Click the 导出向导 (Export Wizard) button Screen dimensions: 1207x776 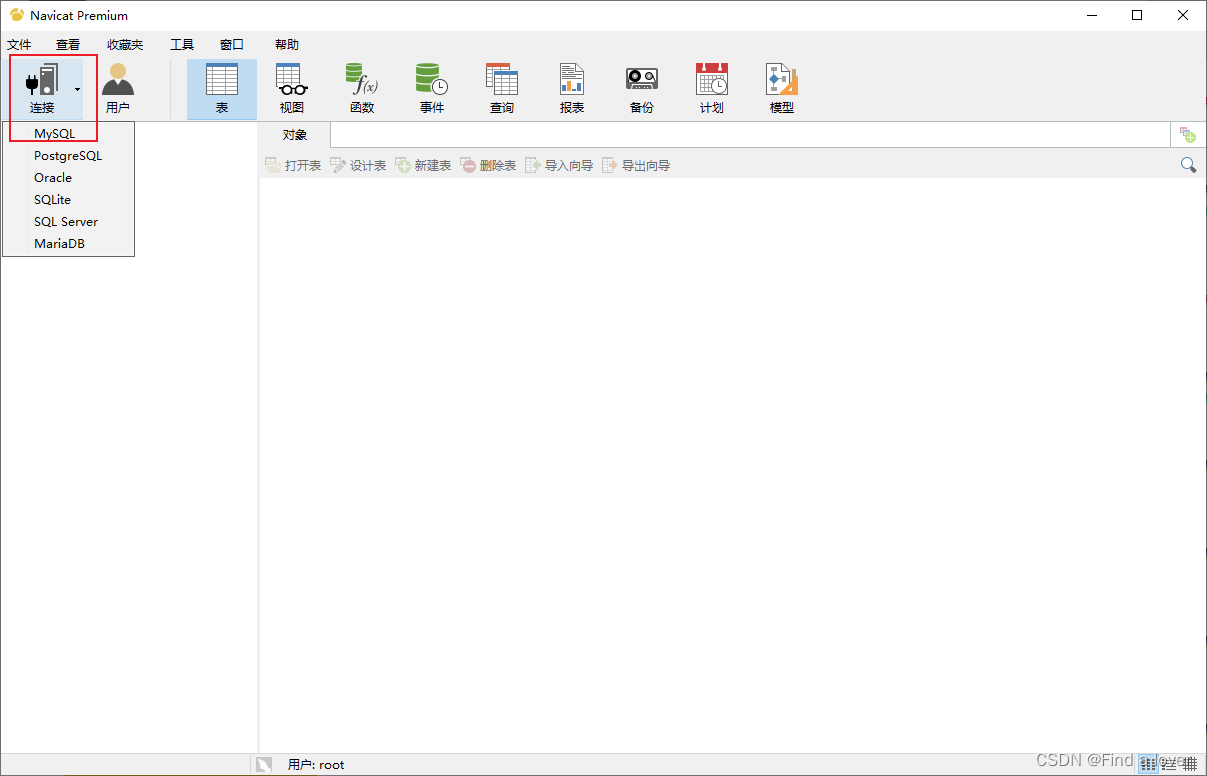tap(636, 165)
